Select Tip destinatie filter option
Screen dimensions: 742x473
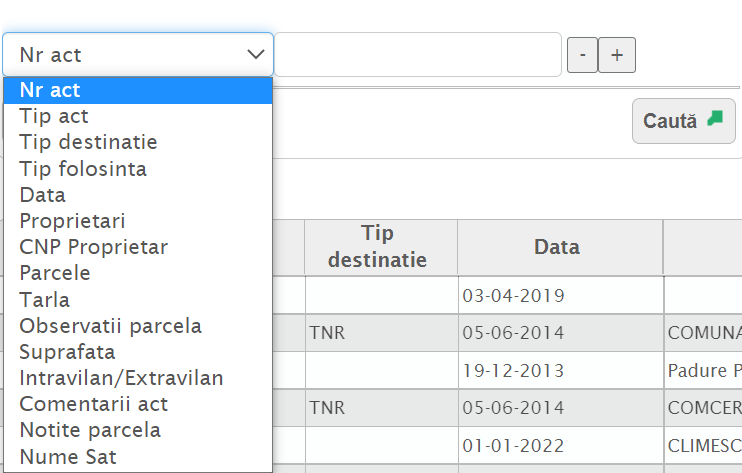tap(138, 143)
